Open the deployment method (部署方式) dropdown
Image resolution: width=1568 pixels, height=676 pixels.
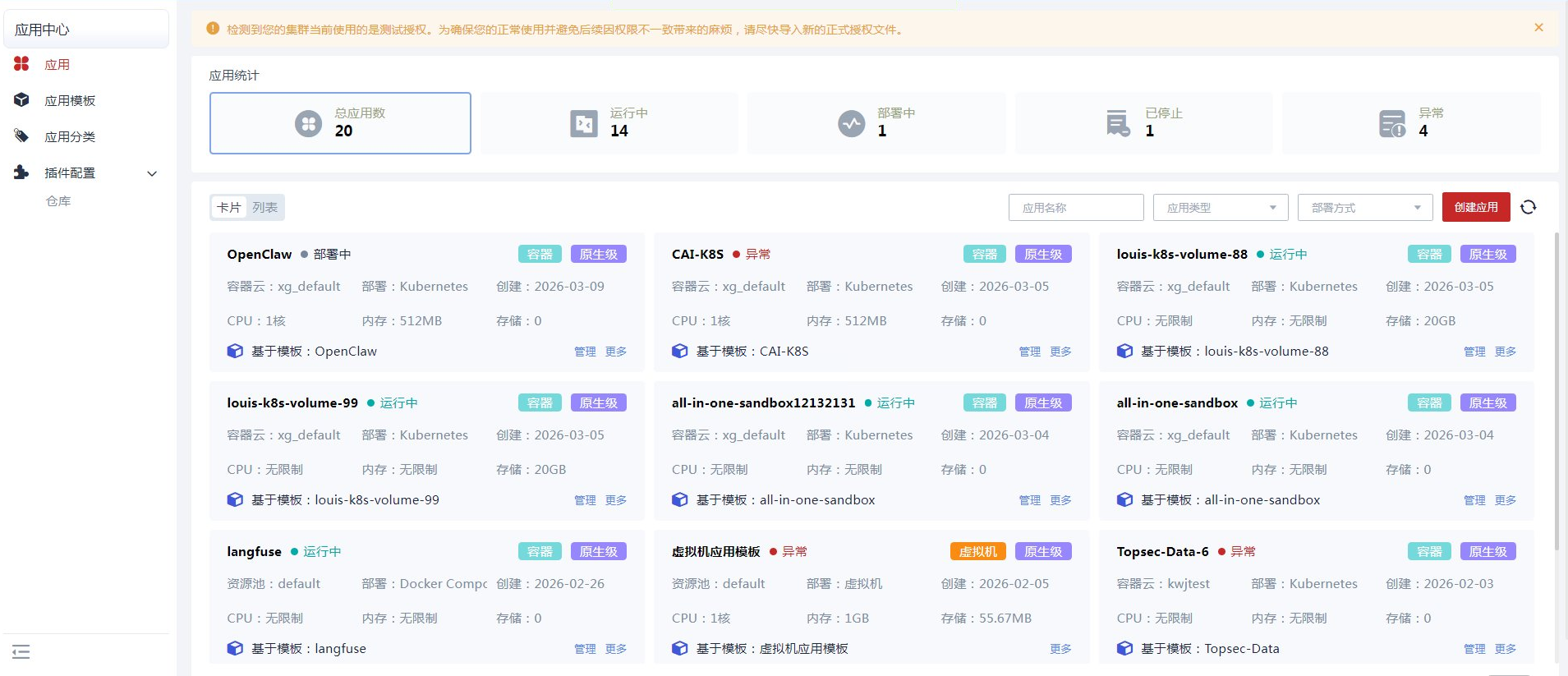(x=1365, y=208)
